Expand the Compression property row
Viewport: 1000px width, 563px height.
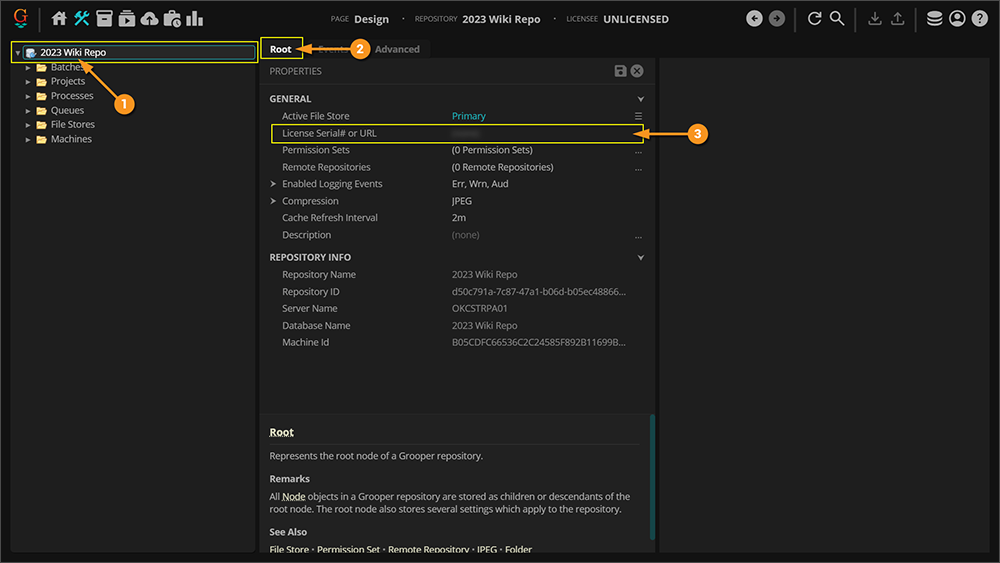[273, 201]
